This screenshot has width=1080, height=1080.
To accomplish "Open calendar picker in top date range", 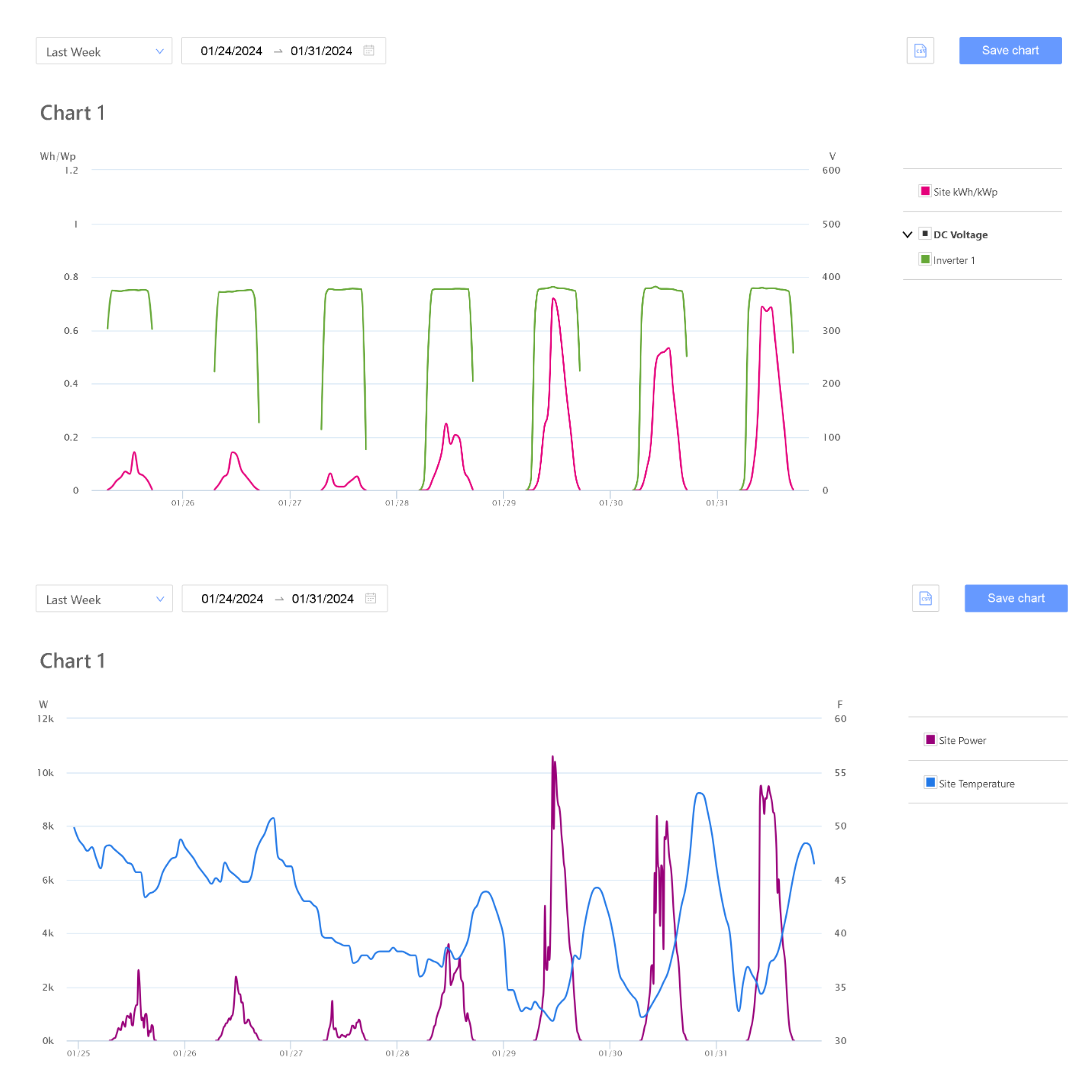I will click(x=369, y=51).
